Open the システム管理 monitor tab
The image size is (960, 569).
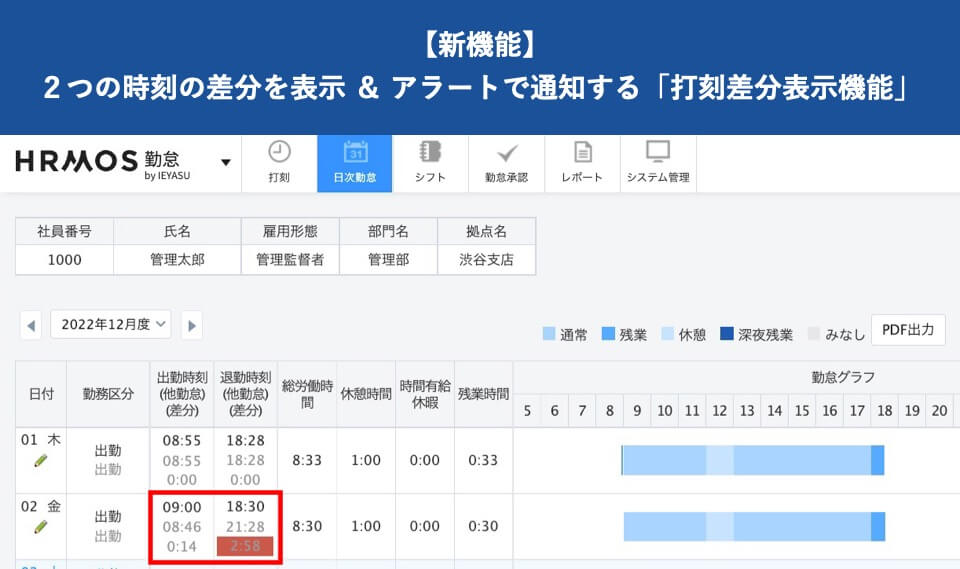point(658,164)
